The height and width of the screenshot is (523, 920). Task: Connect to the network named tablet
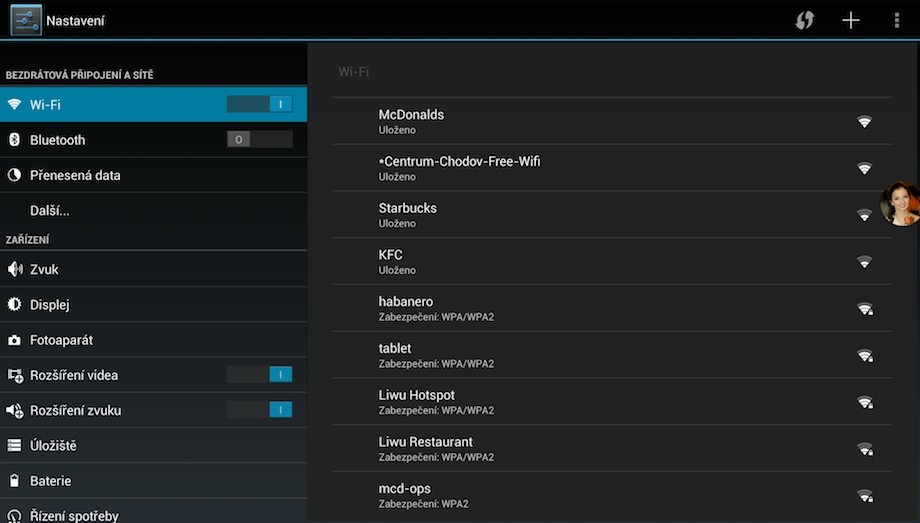click(612, 355)
